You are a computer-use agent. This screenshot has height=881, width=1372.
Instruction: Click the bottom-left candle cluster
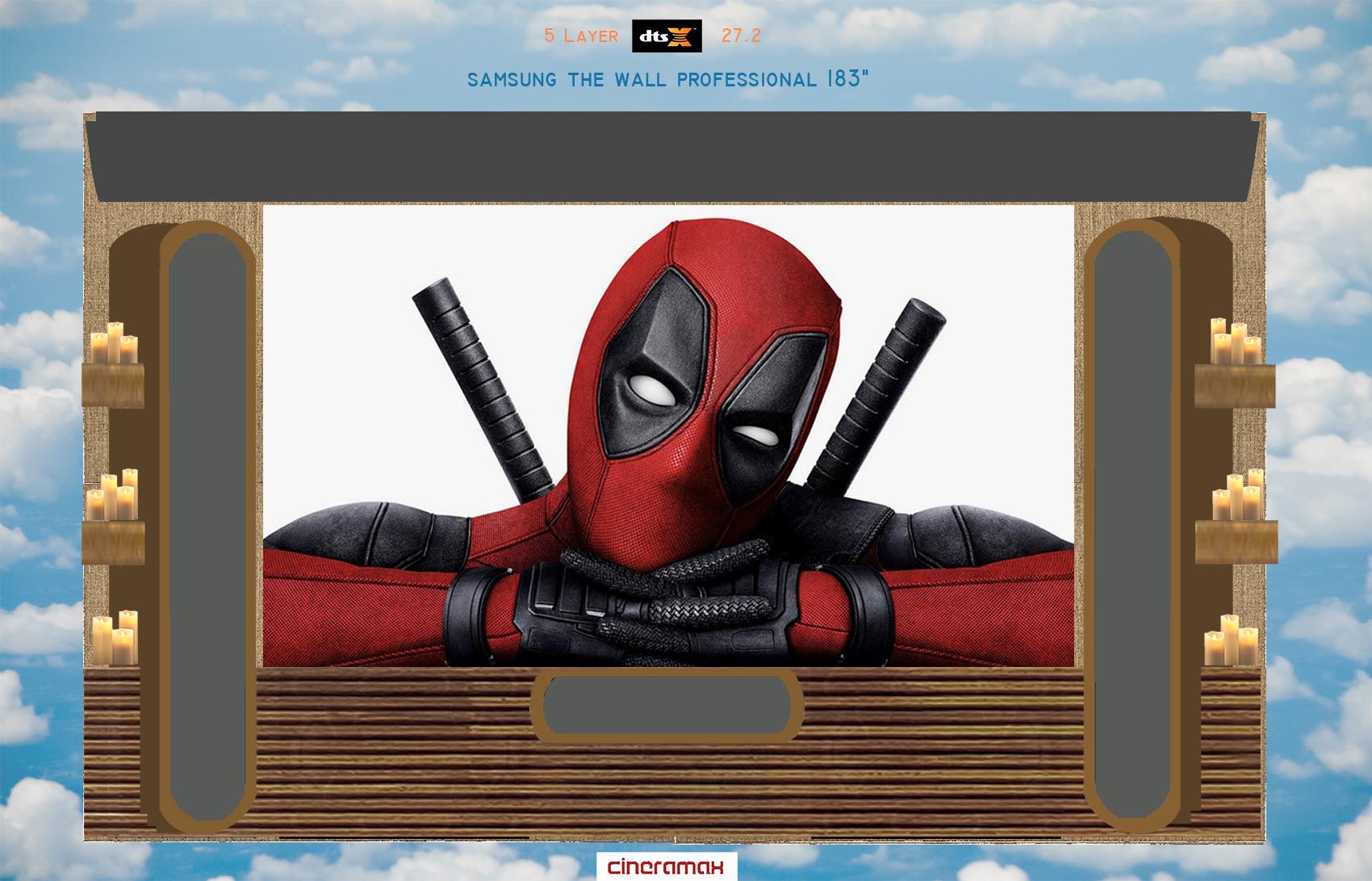click(x=115, y=640)
